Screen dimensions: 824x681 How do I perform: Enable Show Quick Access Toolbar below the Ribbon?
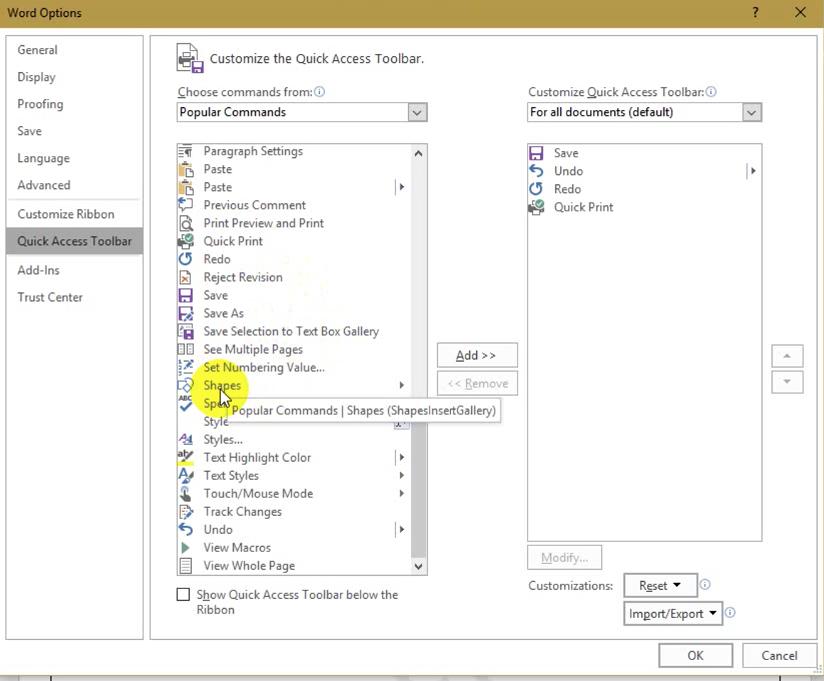183,594
